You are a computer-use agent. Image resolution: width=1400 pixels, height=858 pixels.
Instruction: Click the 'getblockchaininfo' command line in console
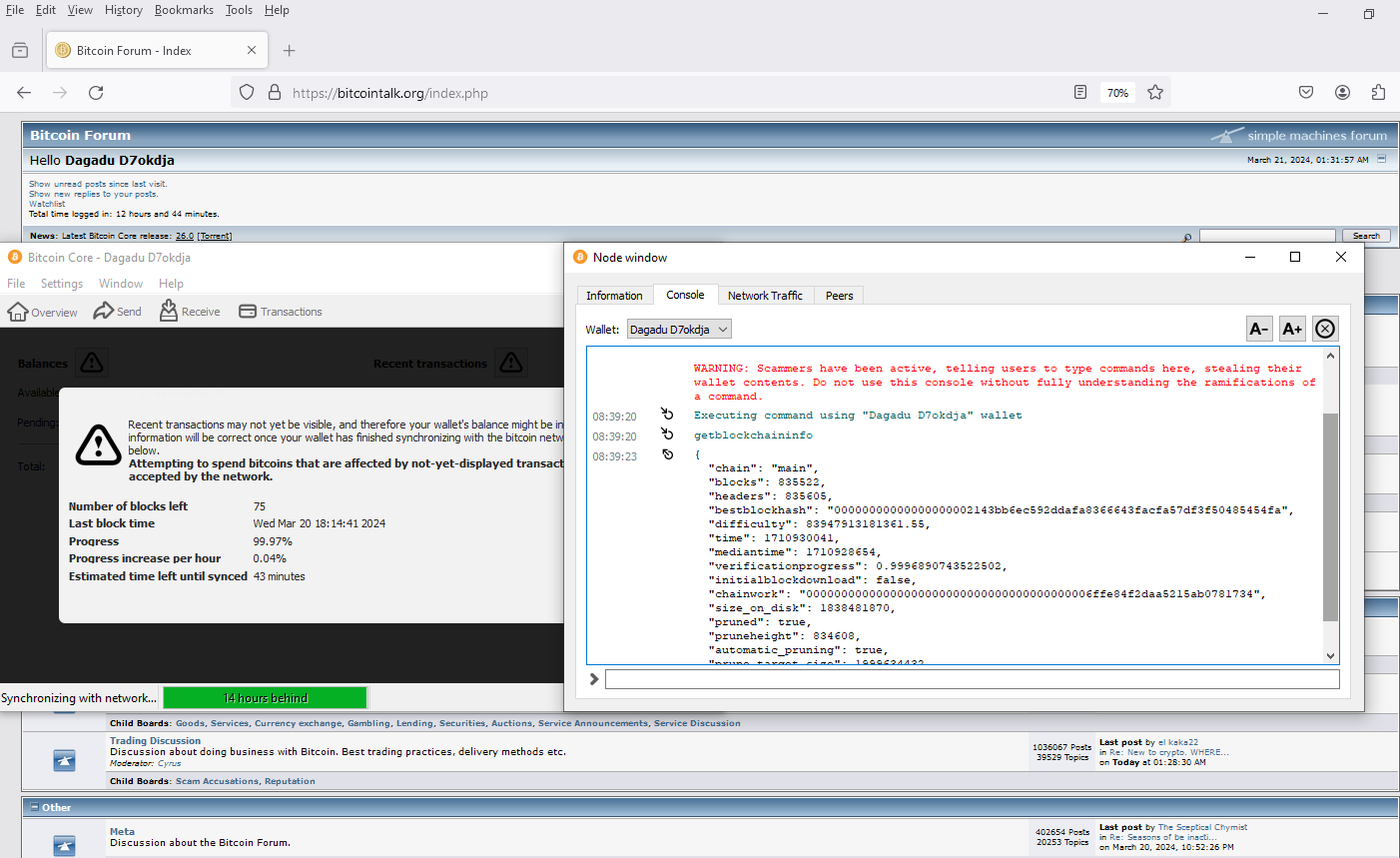[754, 435]
